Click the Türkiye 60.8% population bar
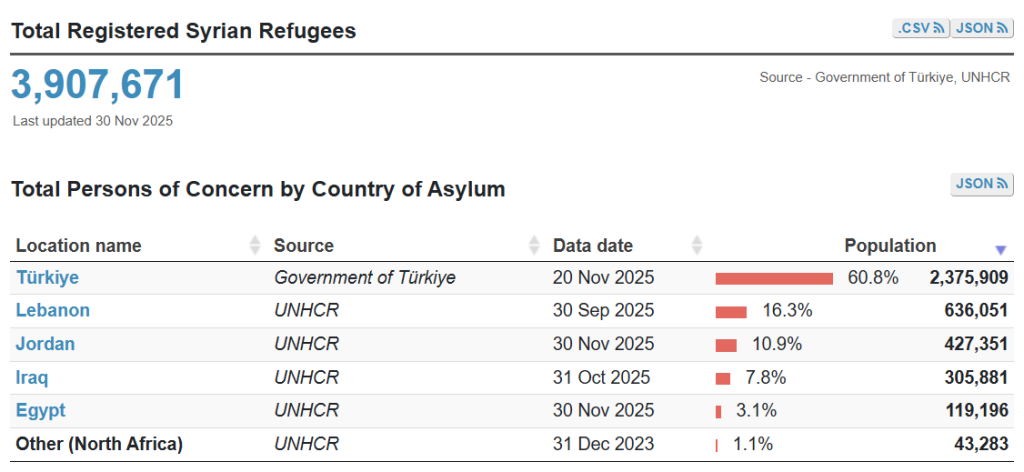Screen dimensions: 1024x472 (774, 278)
